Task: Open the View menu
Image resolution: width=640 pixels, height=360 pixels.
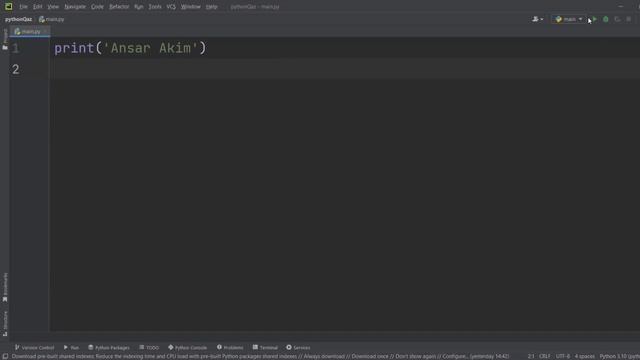Action: [x=53, y=7]
